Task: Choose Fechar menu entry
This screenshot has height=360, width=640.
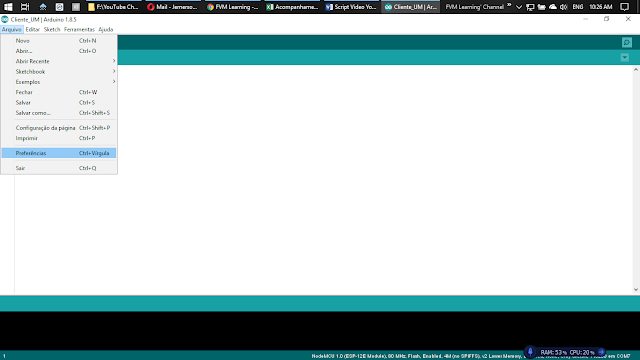Action: 59,92
